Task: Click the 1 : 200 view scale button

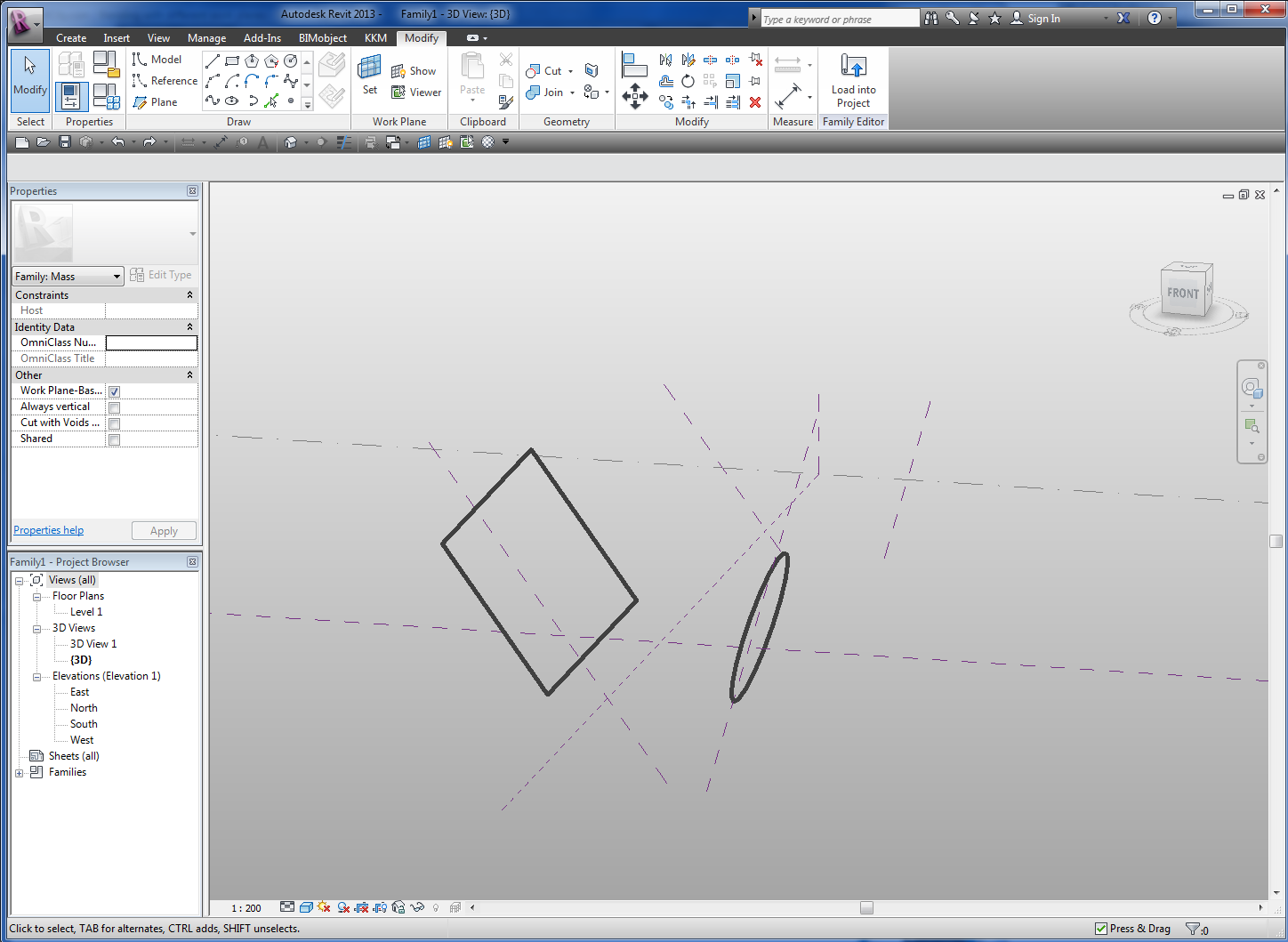Action: click(246, 908)
